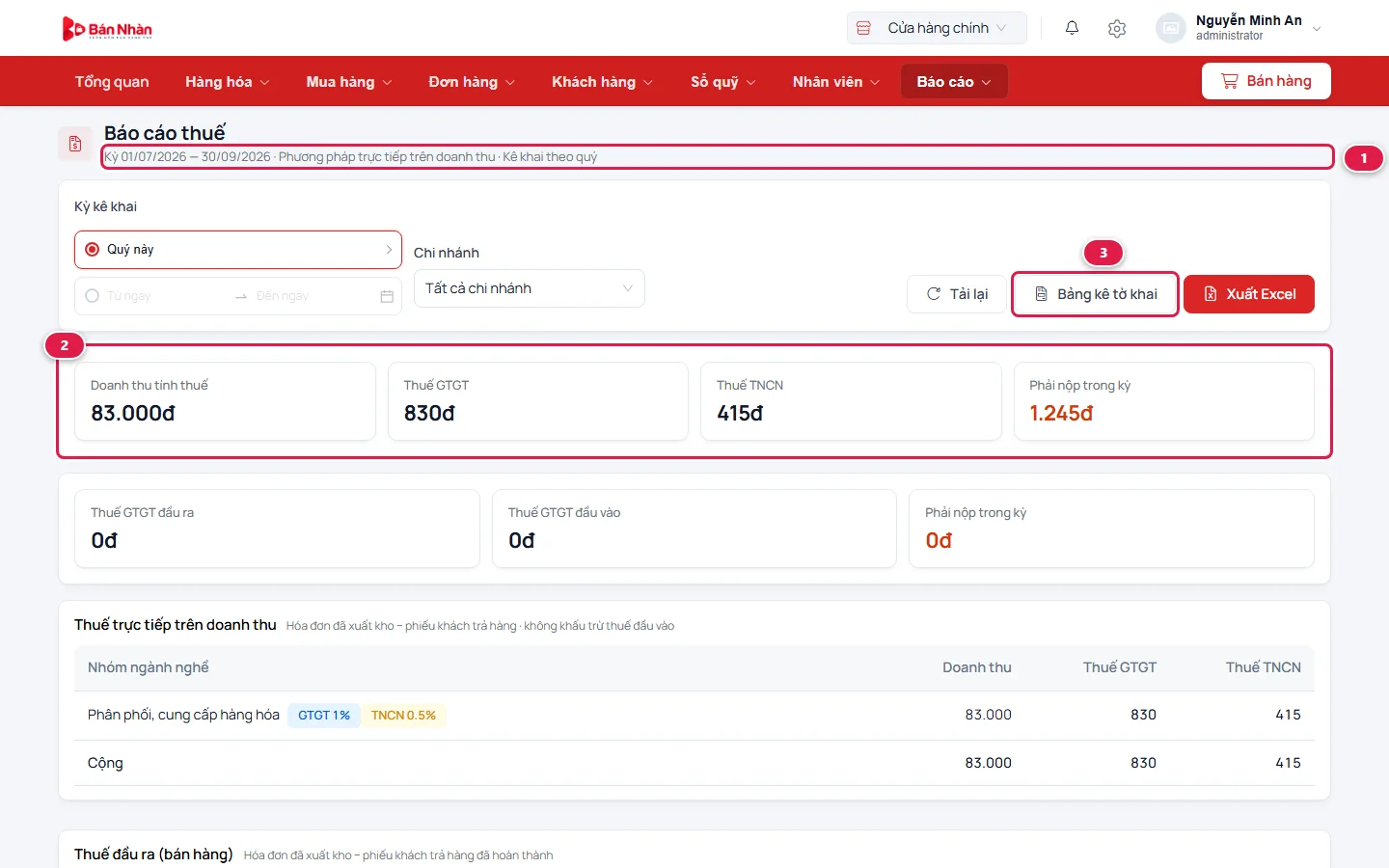Open the 'Báo cáo' menu
1389x868 pixels.
954,82
